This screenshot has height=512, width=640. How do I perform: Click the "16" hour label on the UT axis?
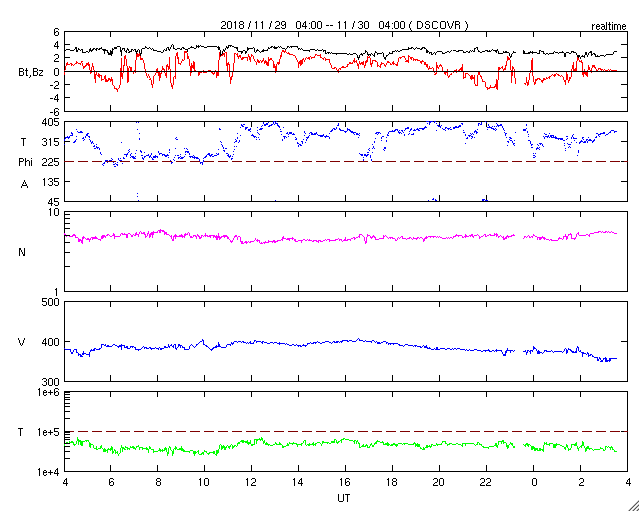click(345, 483)
